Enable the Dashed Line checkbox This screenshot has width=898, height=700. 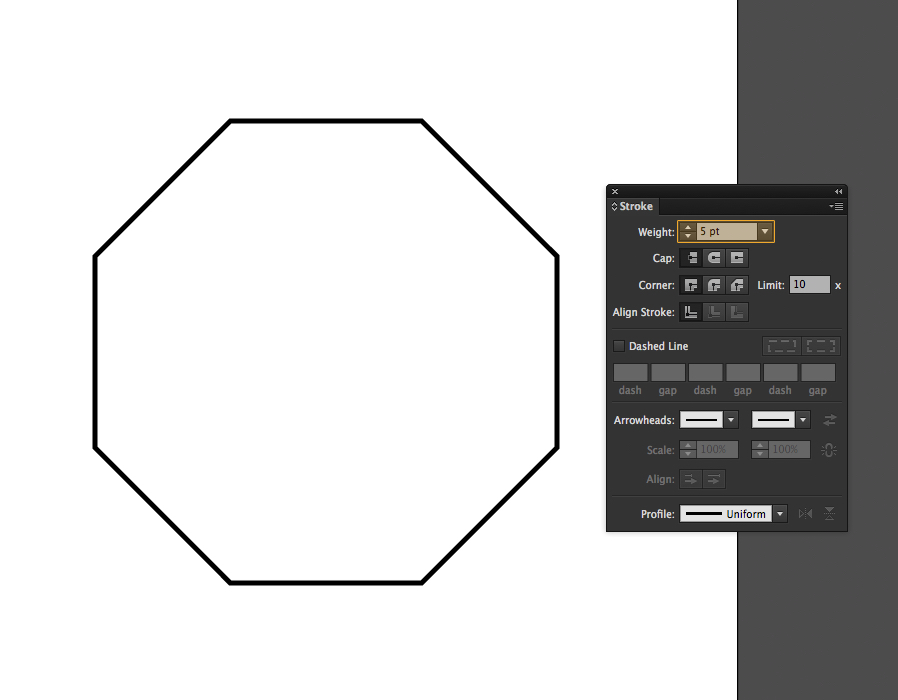coord(619,346)
